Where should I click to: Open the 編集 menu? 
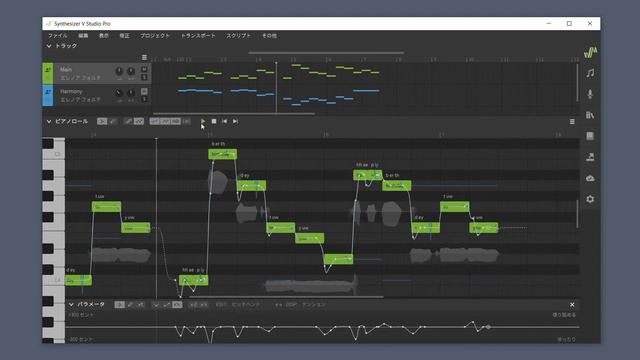[83, 36]
